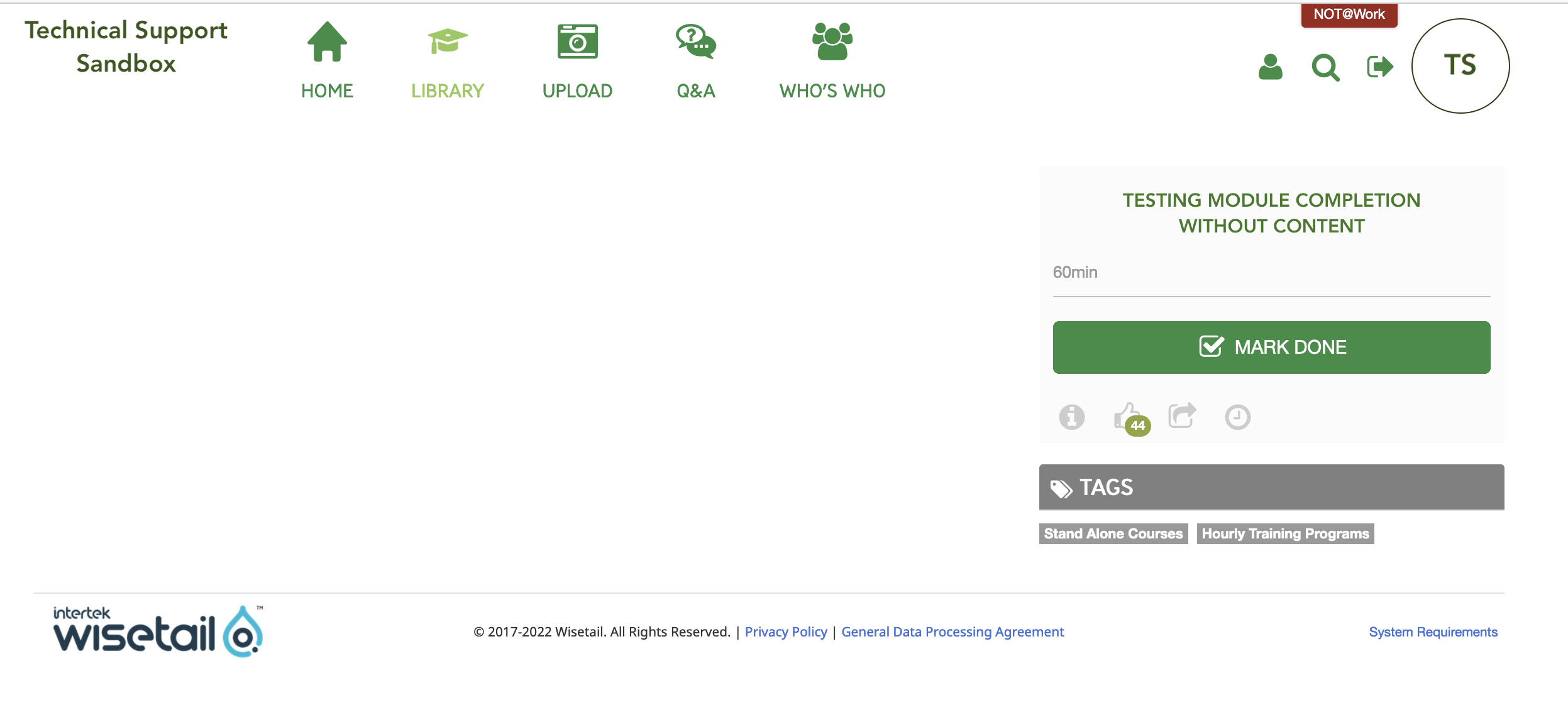The height and width of the screenshot is (710, 1568).
Task: Open the LIBRARY menu label
Action: click(448, 91)
